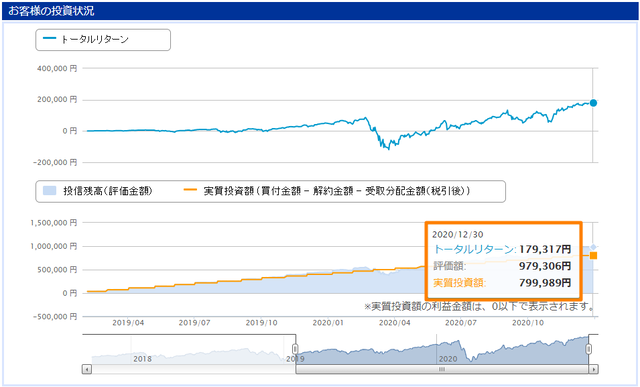Click the 1,000,000 円 y-axis label
Viewport: 640px width, 387px height.
pos(54,246)
